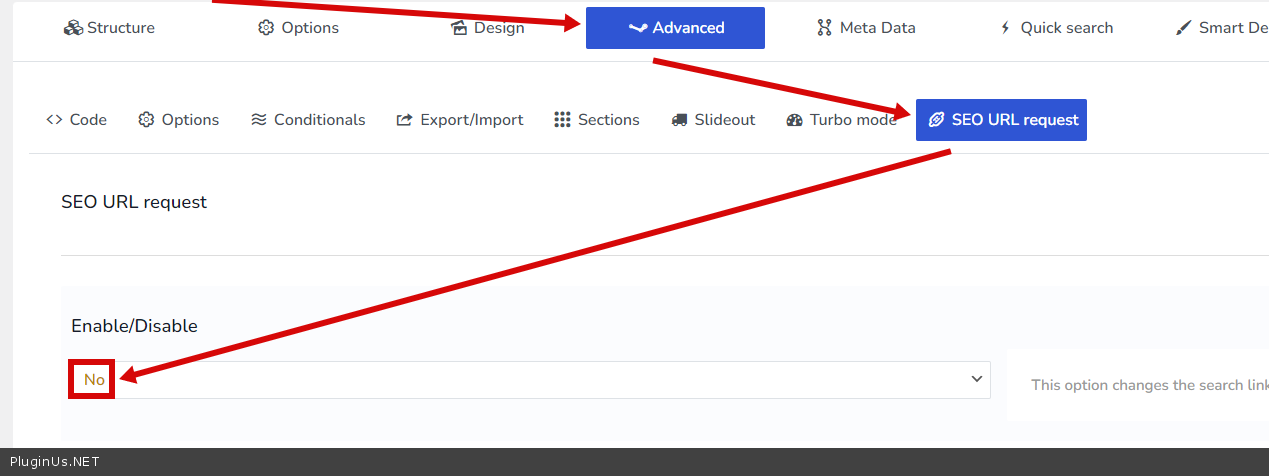
Task: Select the 'No' value in Enable/Disable
Action: [x=94, y=380]
